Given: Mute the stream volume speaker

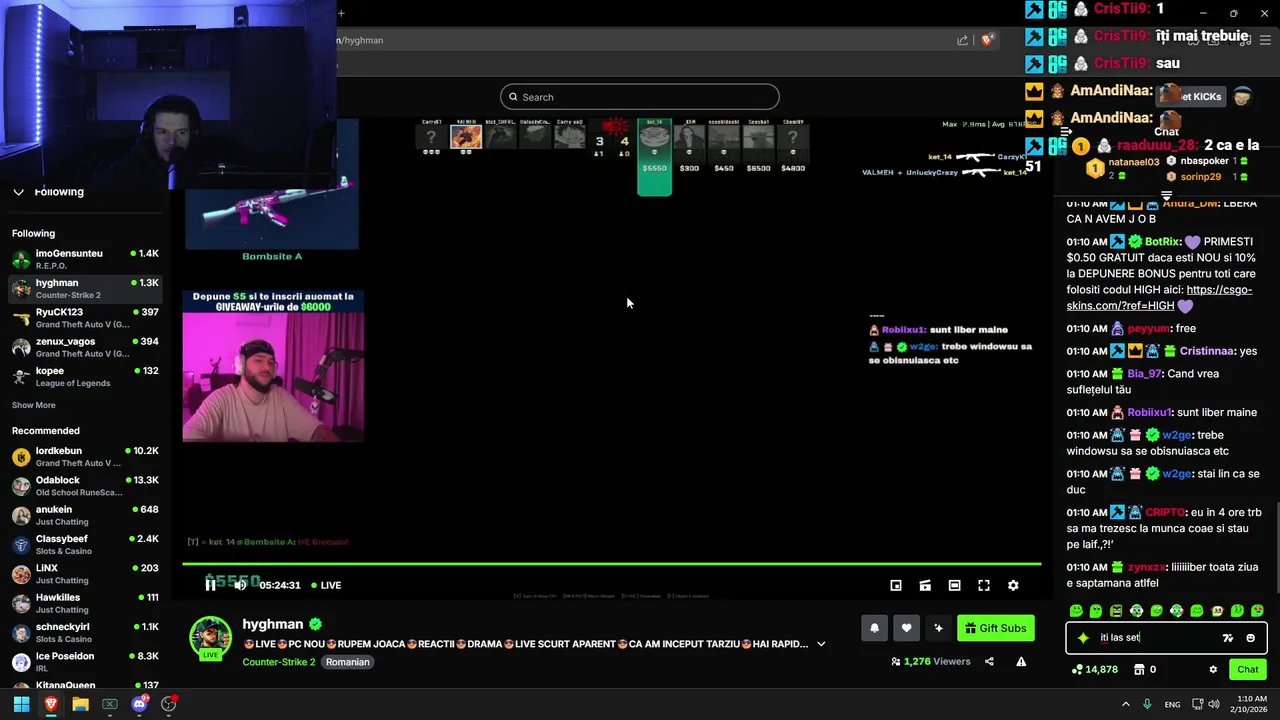Looking at the screenshot, I should [240, 585].
